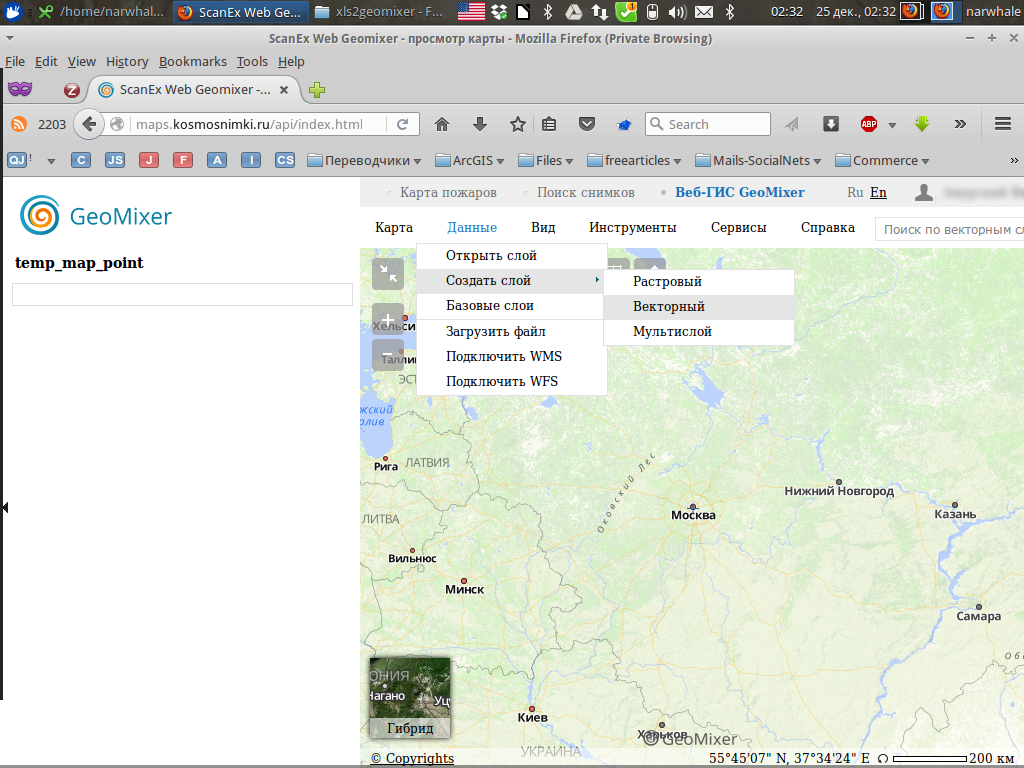Open the Инструменты menu
1024x768 pixels.
[632, 227]
